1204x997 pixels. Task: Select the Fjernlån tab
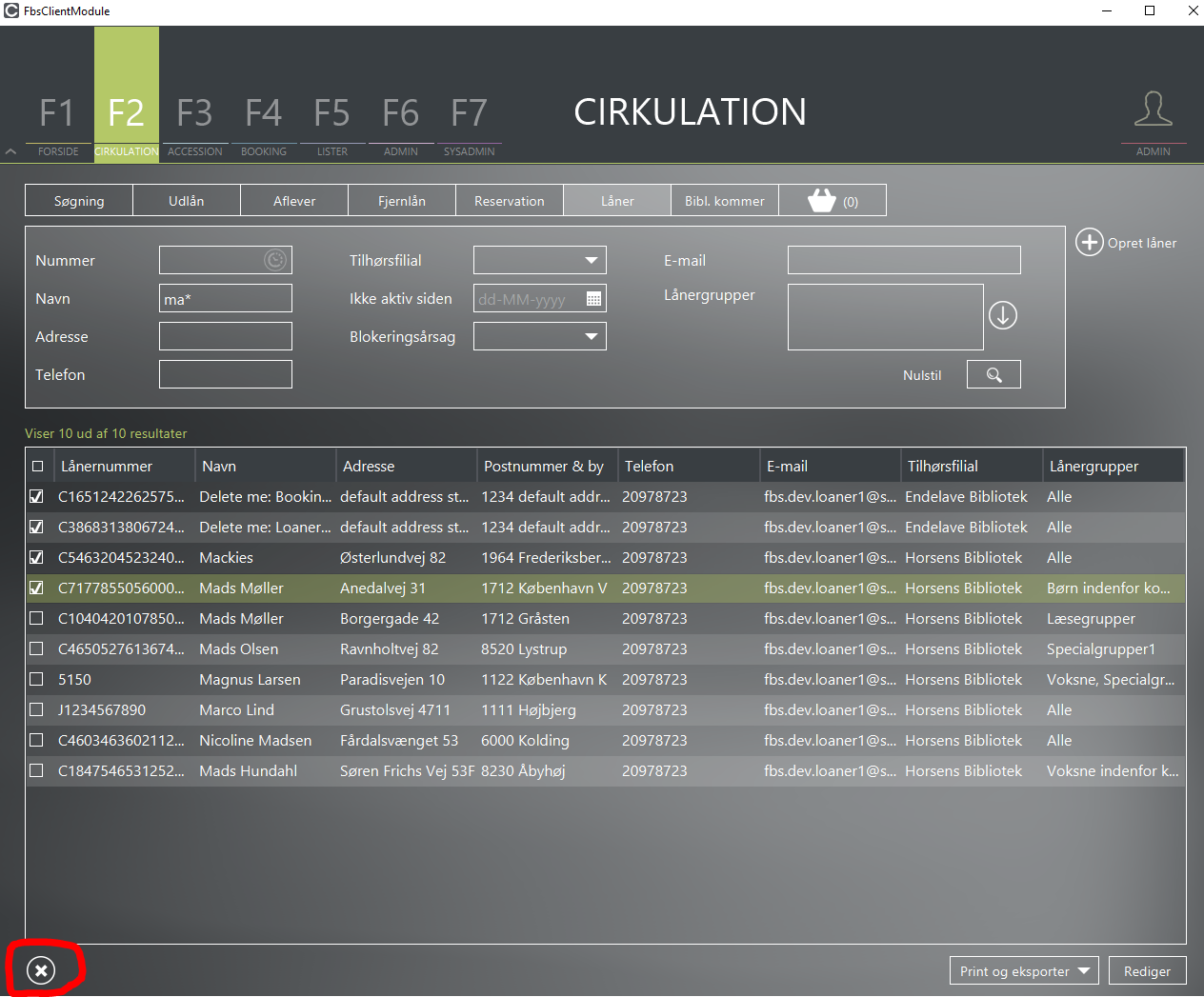[402, 201]
